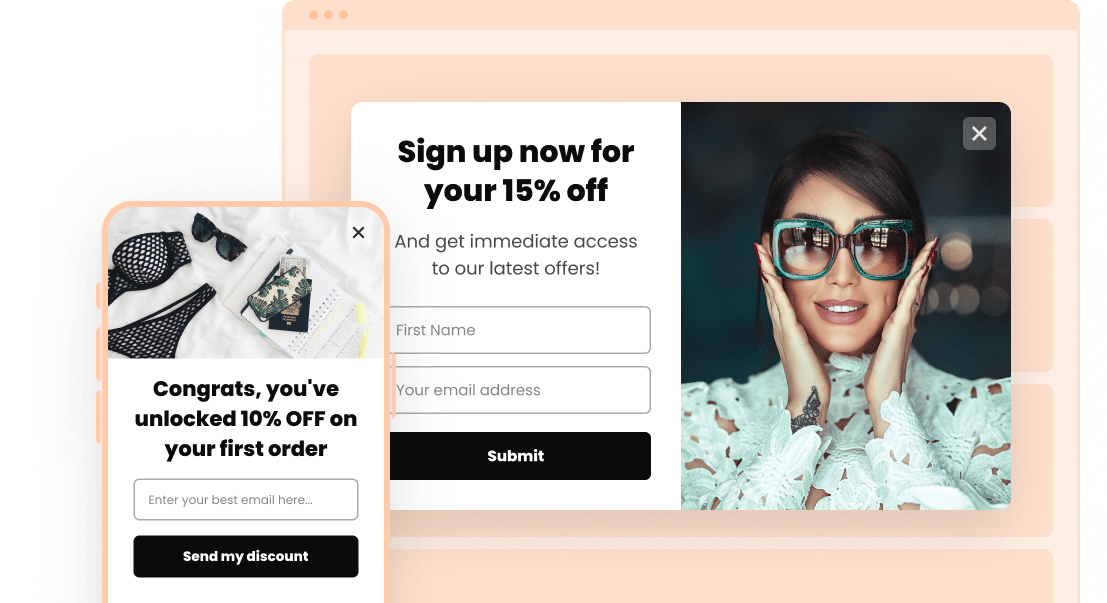
Task: Click the black Submit button
Action: point(520,456)
